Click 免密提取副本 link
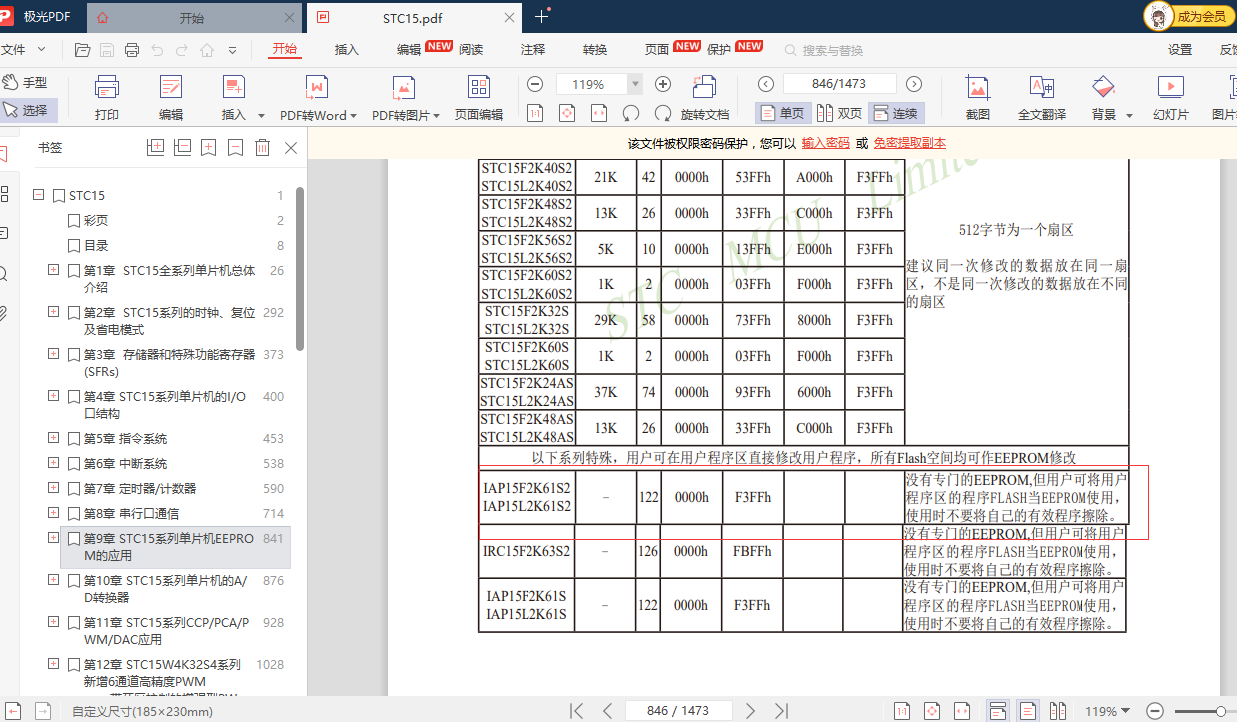 click(910, 143)
